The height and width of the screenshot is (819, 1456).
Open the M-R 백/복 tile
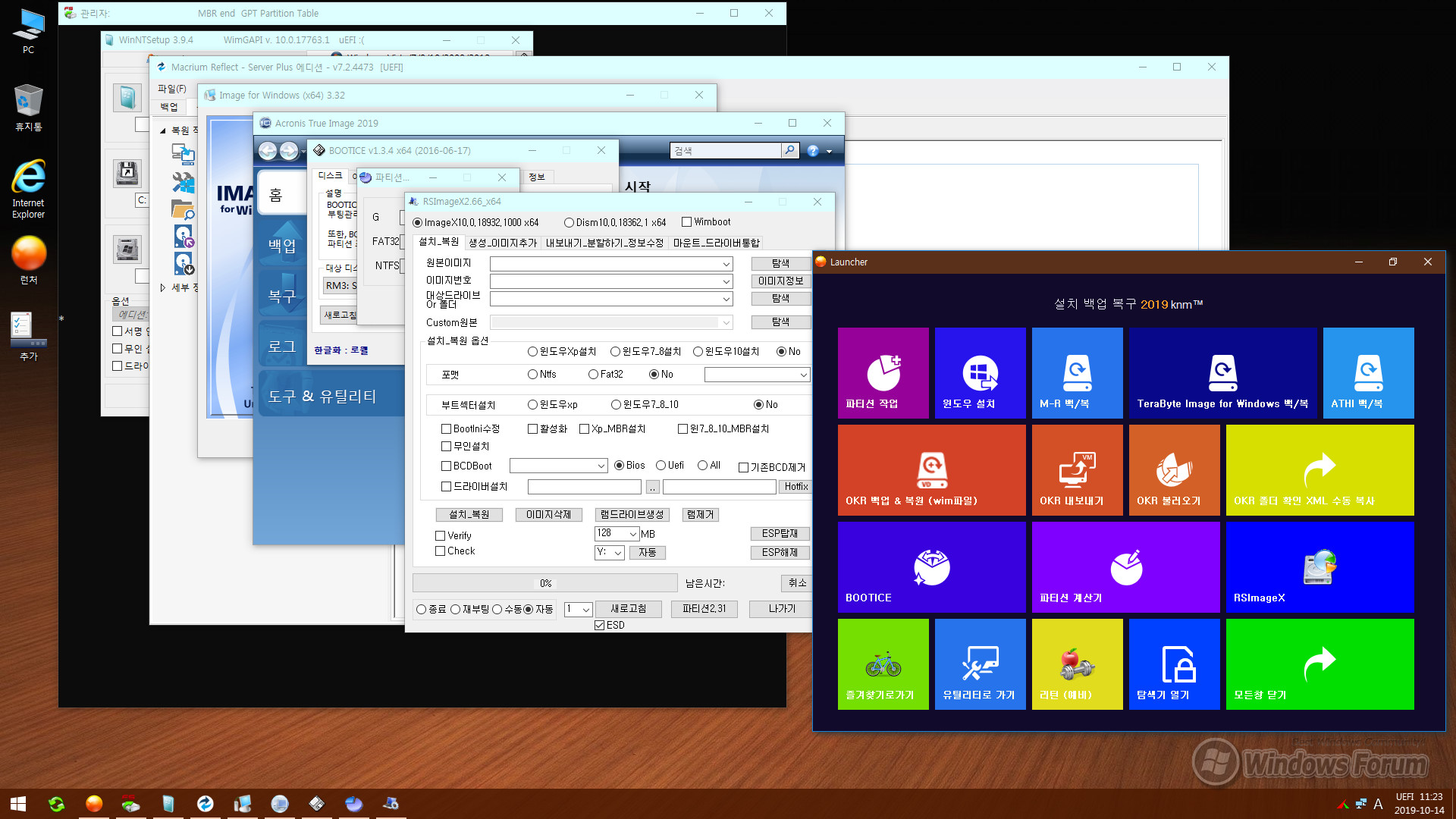point(1077,372)
